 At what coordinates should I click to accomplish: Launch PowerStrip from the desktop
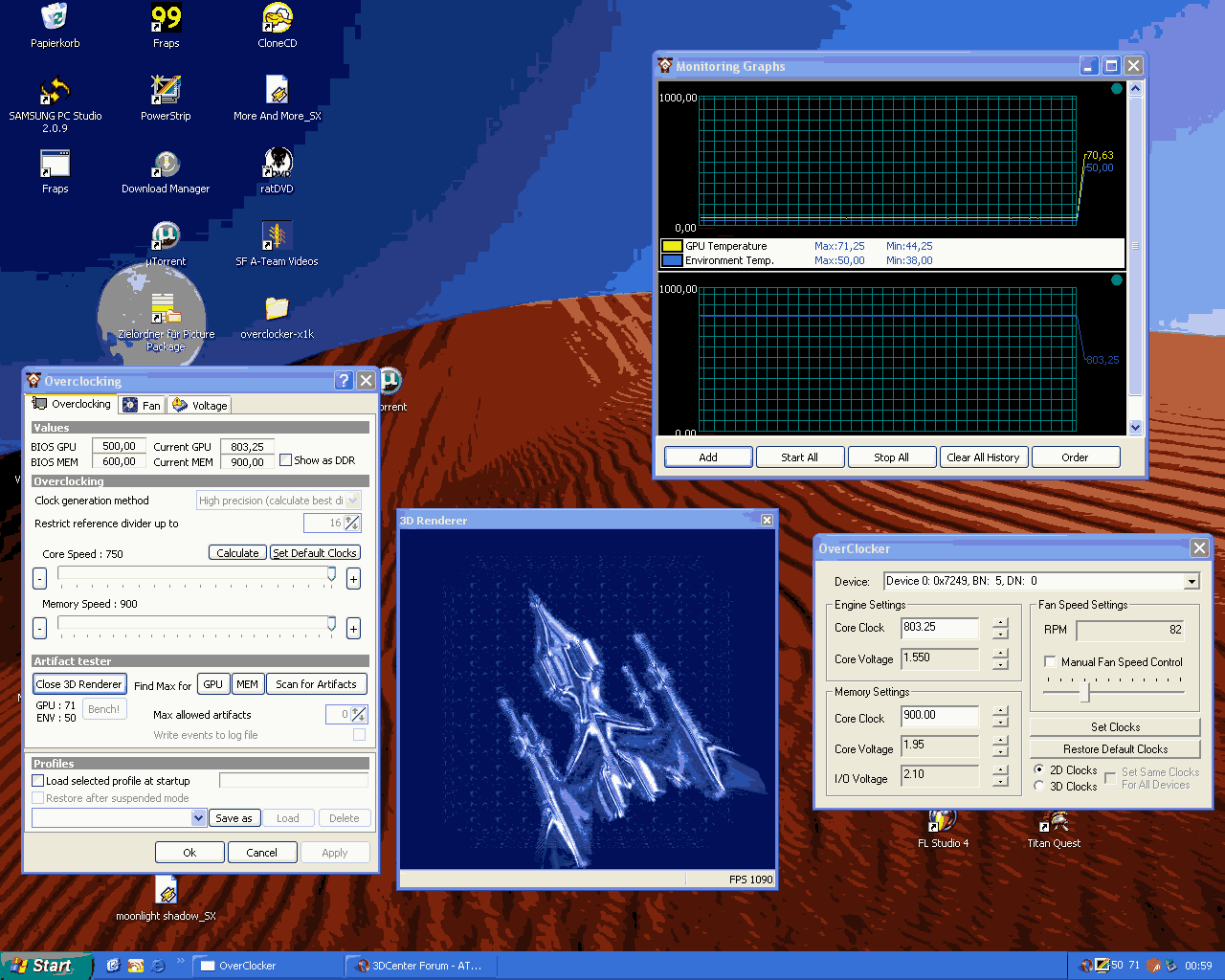pyautogui.click(x=166, y=91)
